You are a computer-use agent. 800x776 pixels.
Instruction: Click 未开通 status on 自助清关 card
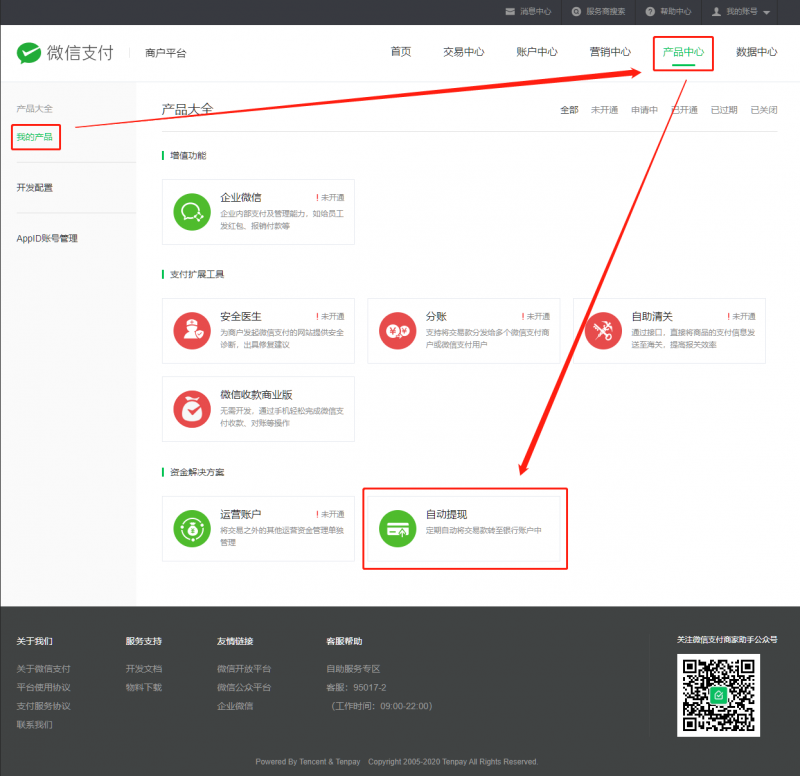(741, 316)
